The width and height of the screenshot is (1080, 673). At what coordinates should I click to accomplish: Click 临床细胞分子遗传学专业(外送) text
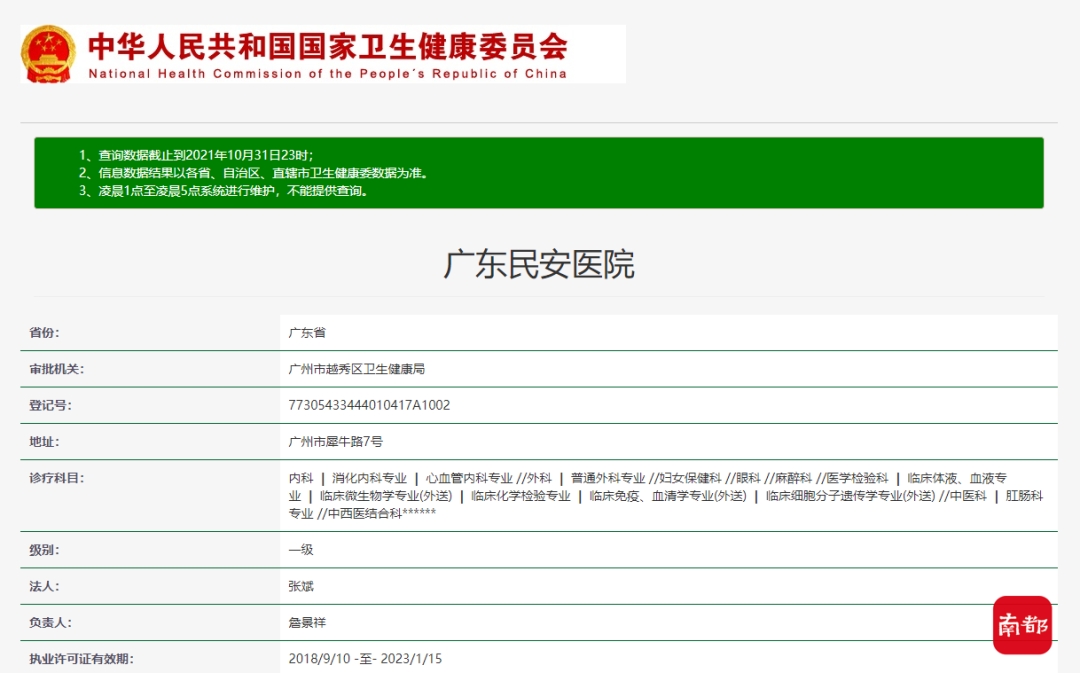coord(851,496)
